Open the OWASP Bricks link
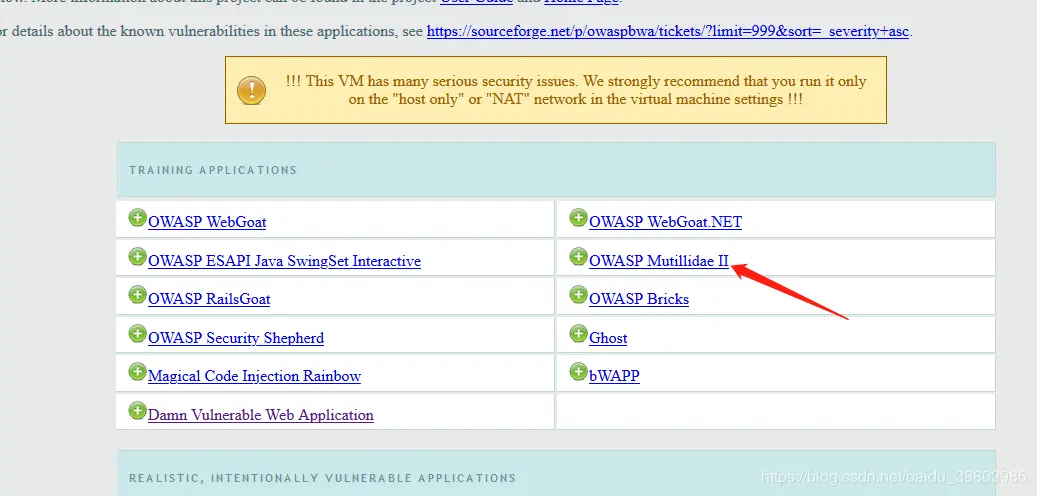The width and height of the screenshot is (1037, 496). point(639,300)
